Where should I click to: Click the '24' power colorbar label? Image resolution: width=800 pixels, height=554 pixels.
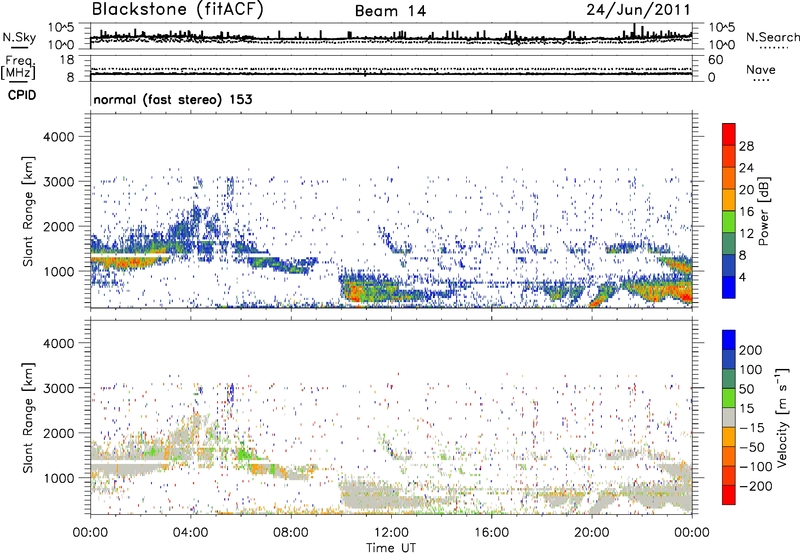pyautogui.click(x=746, y=168)
